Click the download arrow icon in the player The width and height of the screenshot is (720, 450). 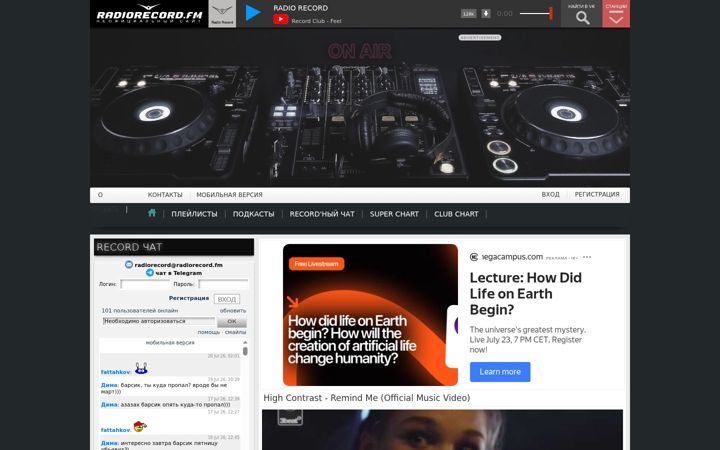click(486, 13)
